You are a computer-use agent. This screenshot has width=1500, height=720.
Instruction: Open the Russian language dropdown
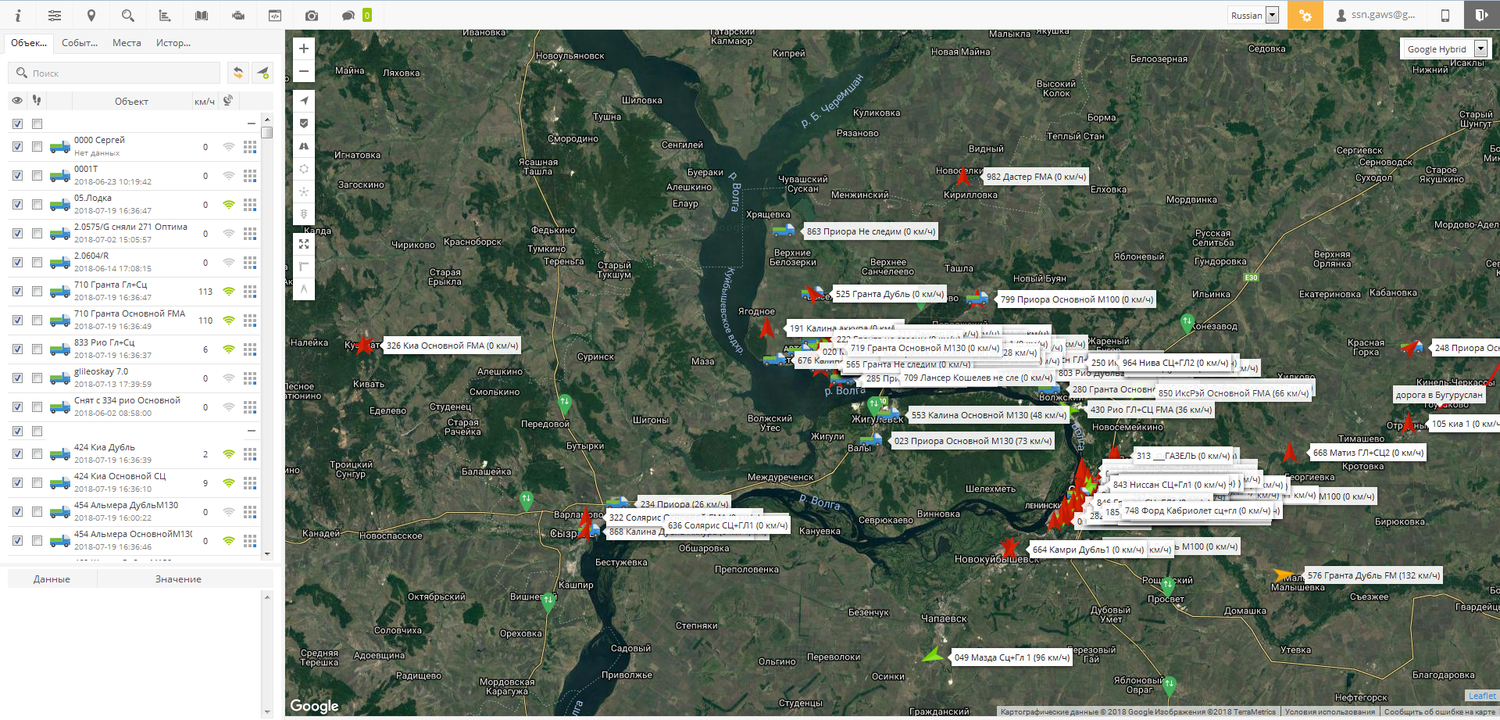pos(1254,15)
